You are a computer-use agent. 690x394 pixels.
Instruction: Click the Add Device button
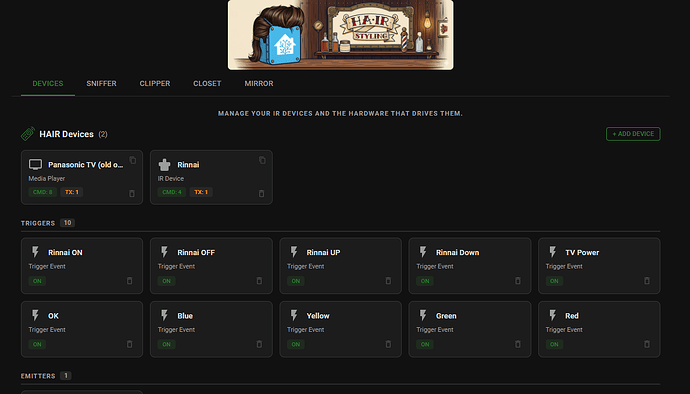click(x=633, y=134)
